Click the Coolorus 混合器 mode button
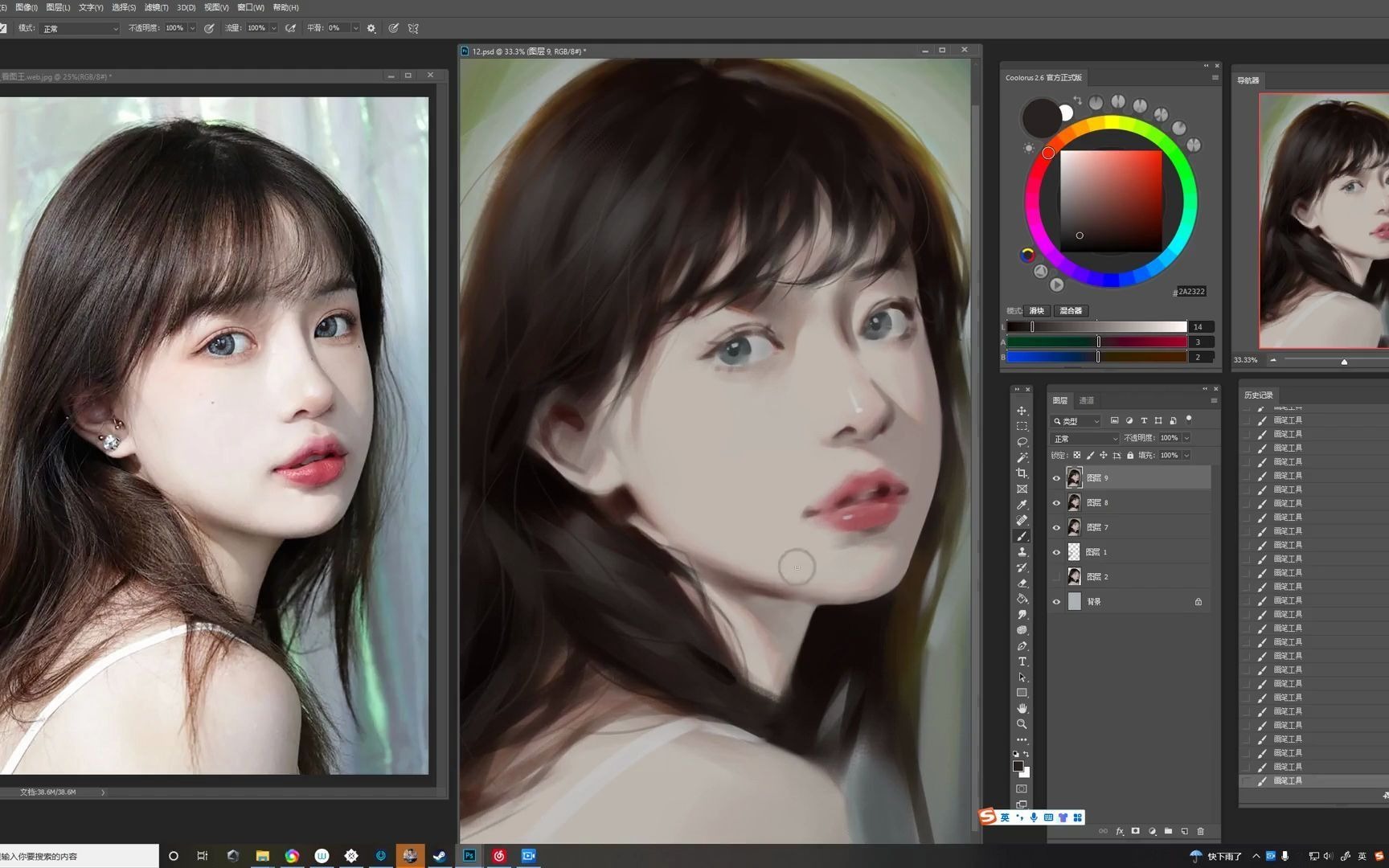Screen dimensions: 1389x868 pos(1071,310)
